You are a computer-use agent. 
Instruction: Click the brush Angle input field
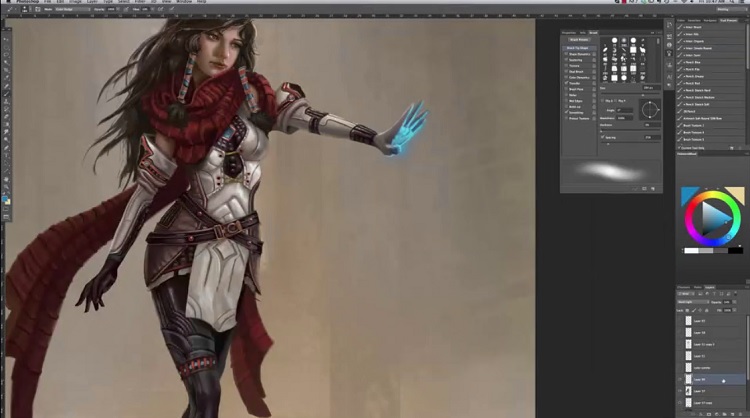(624, 110)
